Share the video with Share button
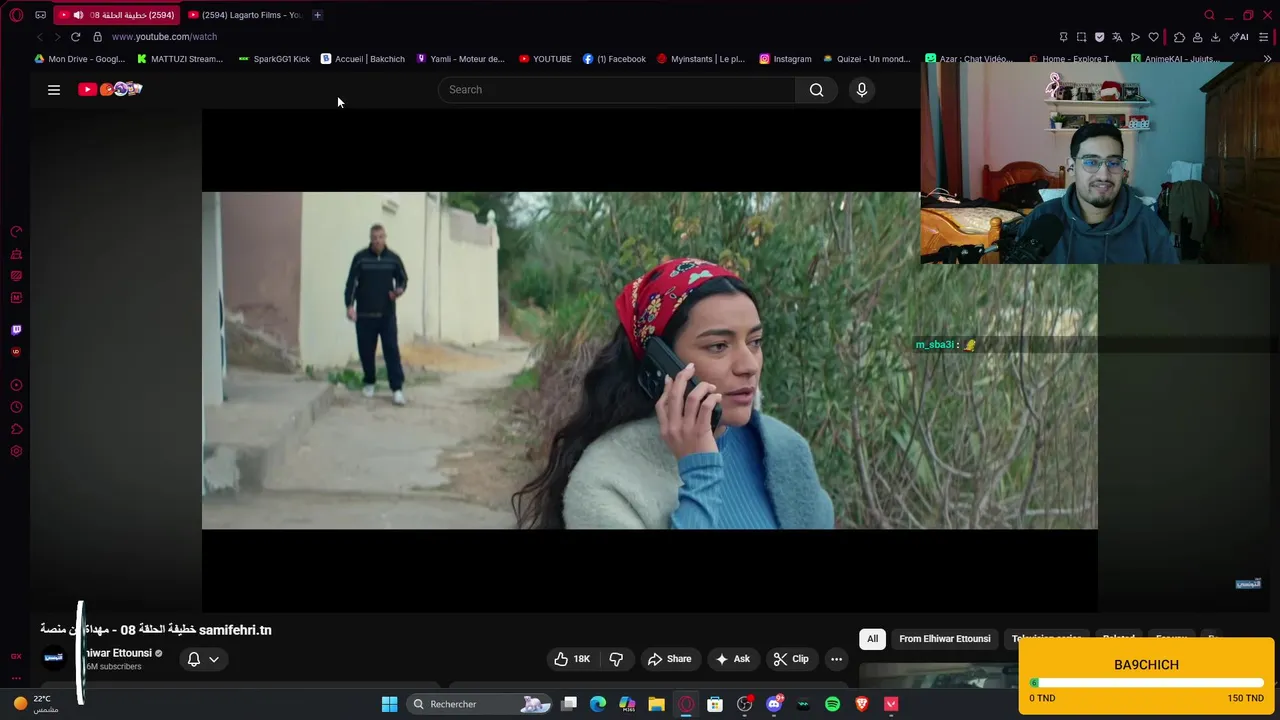The image size is (1280, 720). coord(670,659)
